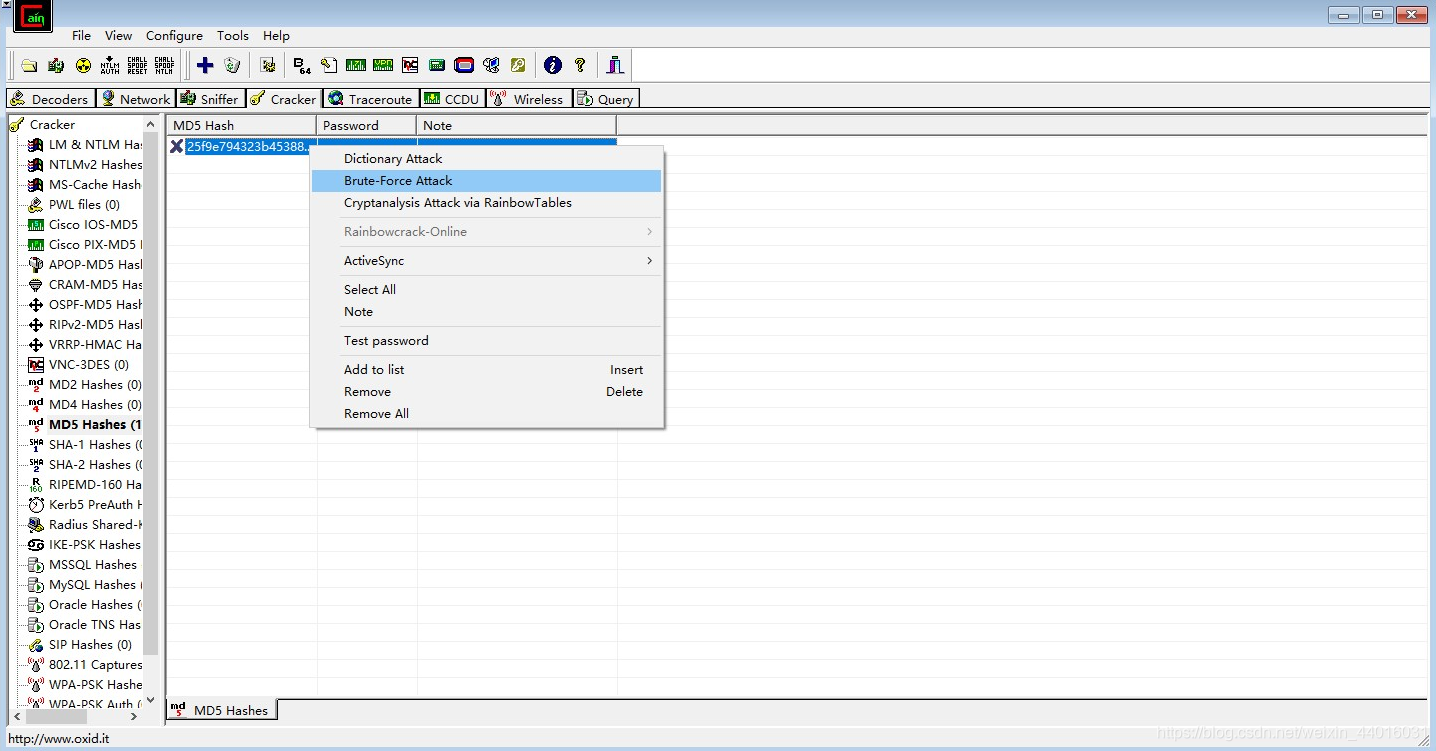The image size is (1436, 751).
Task: Click the left tree scroll down arrow
Action: click(151, 701)
